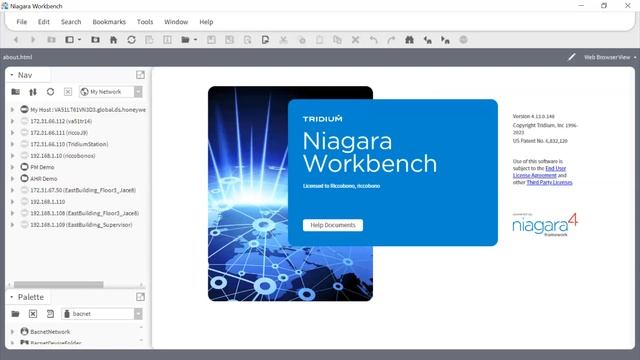640x360 pixels.
Task: Open the Search menu
Action: (71, 22)
